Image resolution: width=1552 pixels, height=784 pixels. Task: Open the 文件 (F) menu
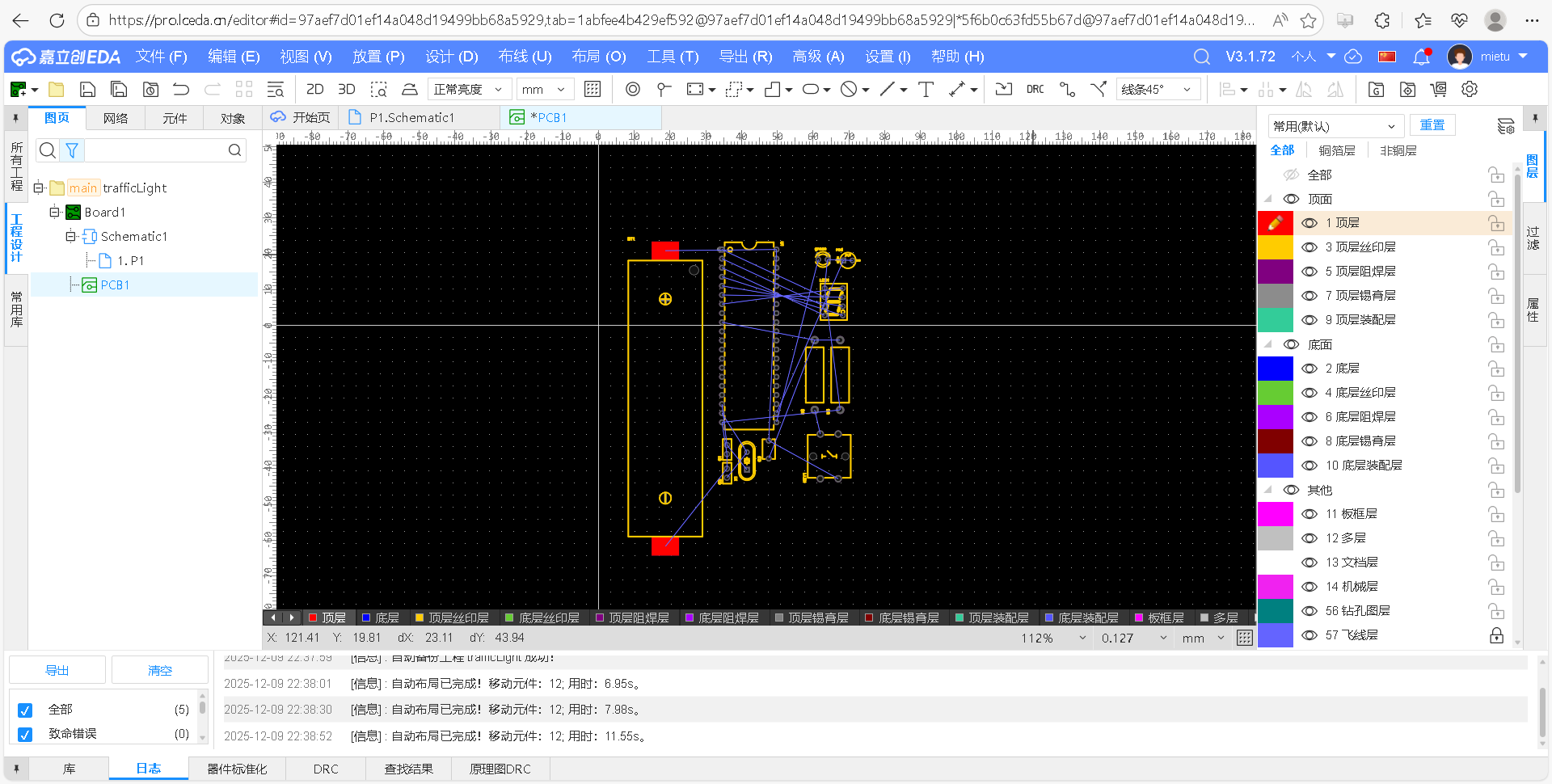(161, 57)
